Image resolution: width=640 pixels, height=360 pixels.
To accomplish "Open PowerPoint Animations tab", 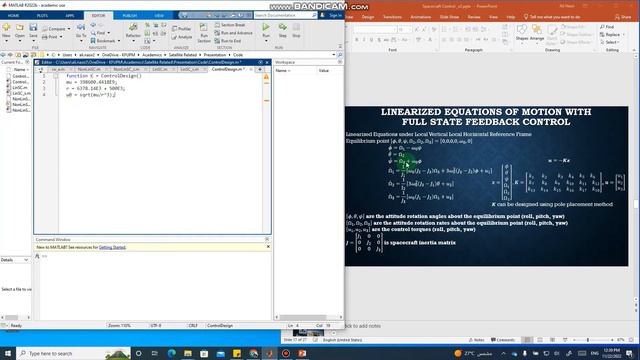I will click(x=421, y=17).
